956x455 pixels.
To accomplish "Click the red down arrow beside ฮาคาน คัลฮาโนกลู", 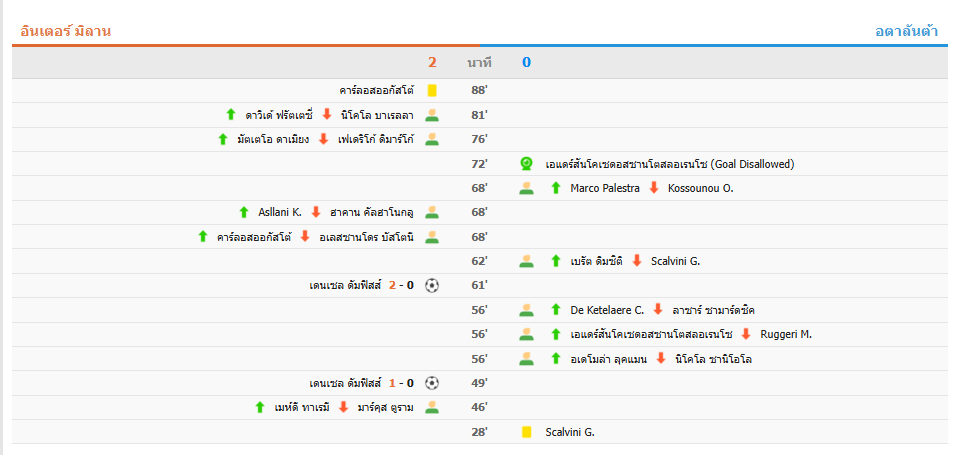I will (316, 212).
